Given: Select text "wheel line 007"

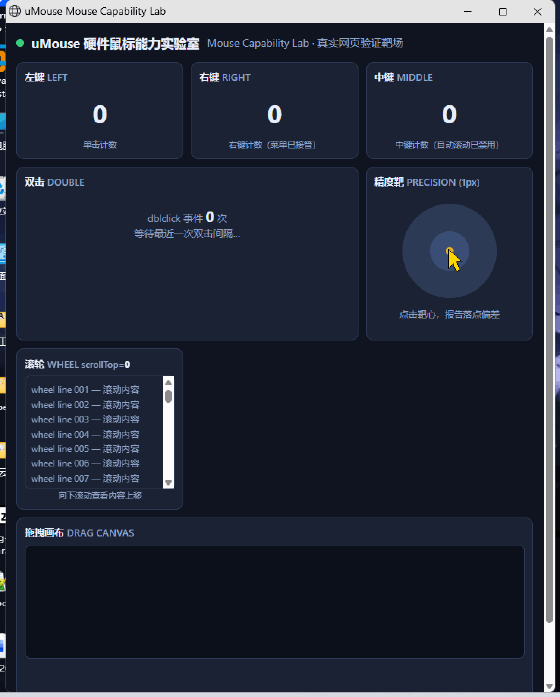Looking at the screenshot, I should click(x=60, y=479).
